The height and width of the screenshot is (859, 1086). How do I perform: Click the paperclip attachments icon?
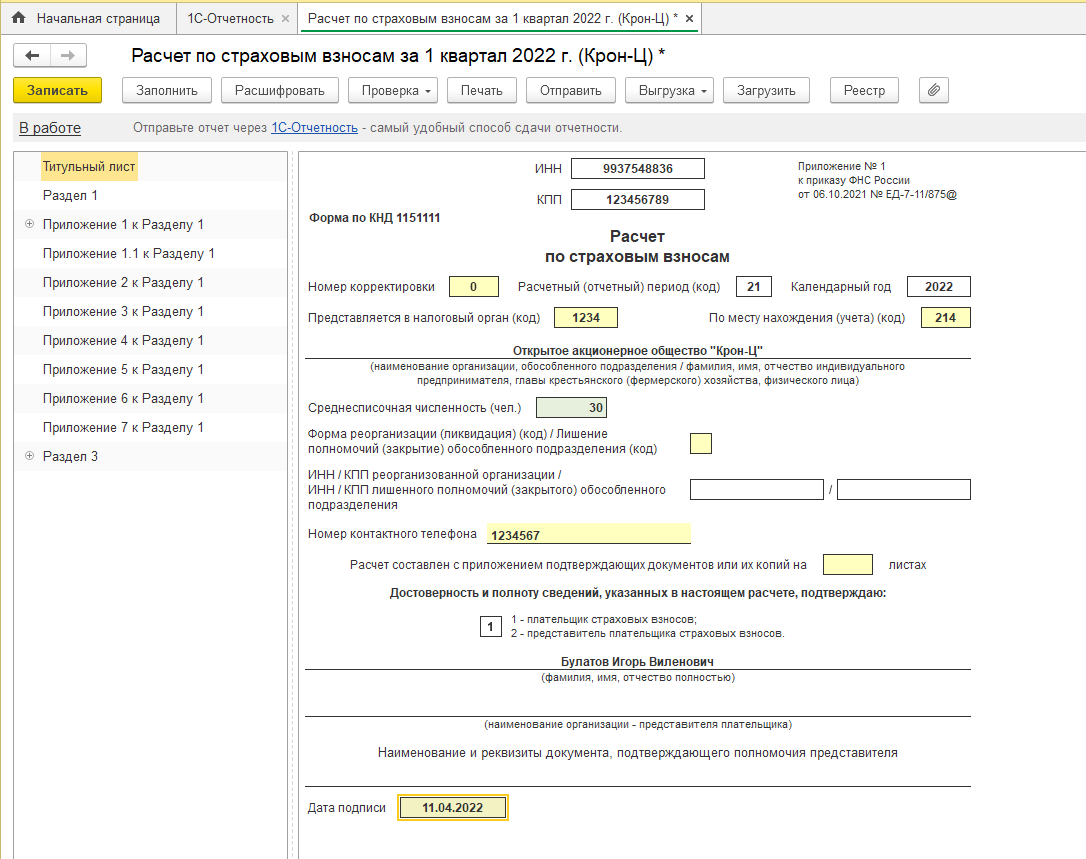click(933, 90)
